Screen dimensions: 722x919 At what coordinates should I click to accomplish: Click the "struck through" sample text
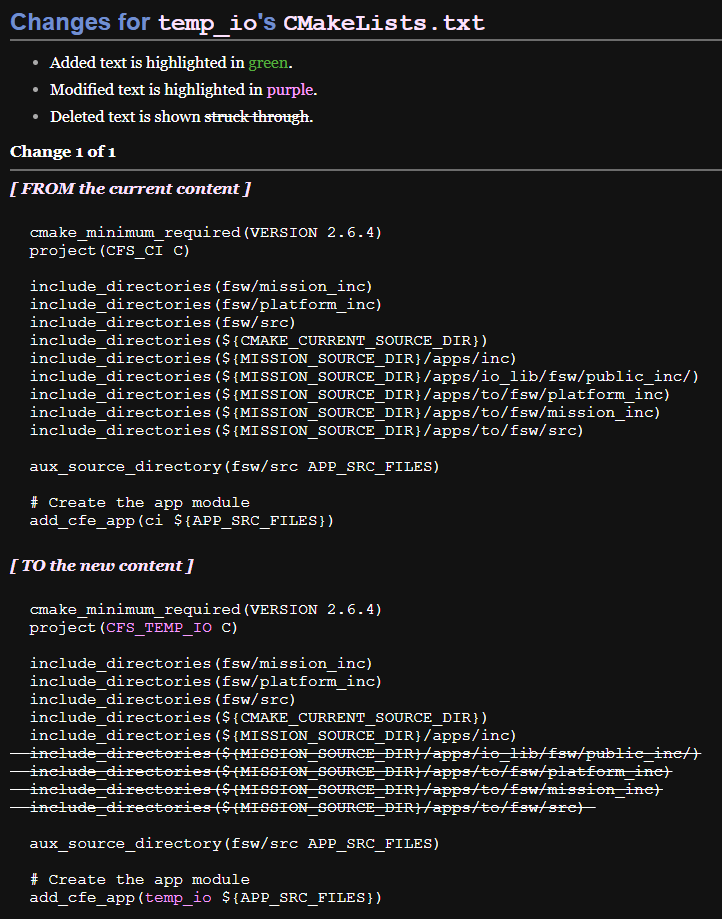(x=257, y=117)
